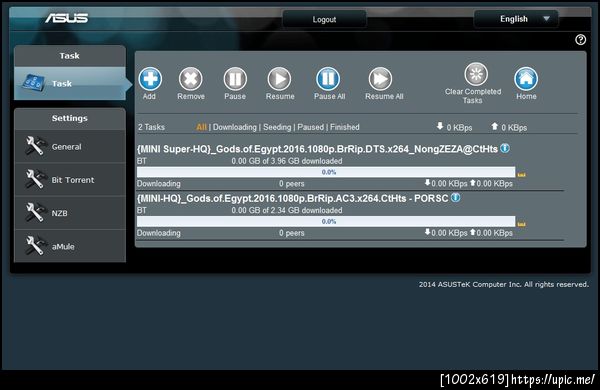This screenshot has width=600, height=390.
Task: Click '0.00 GB of 2.34 GB downloaded' text
Action: pos(287,211)
